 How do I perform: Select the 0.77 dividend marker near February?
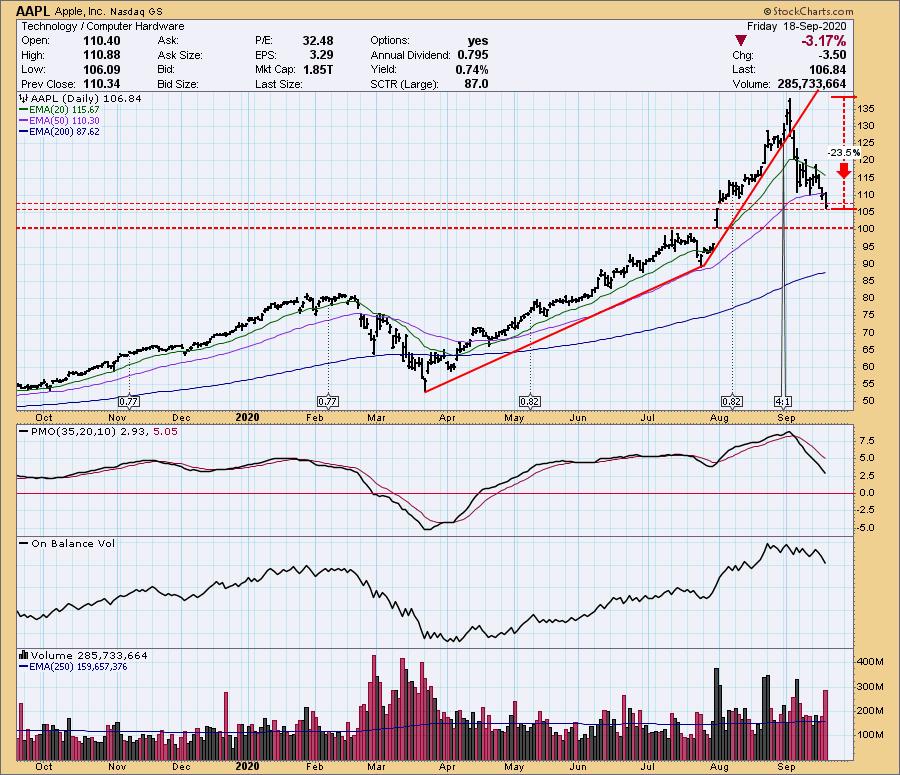(328, 401)
